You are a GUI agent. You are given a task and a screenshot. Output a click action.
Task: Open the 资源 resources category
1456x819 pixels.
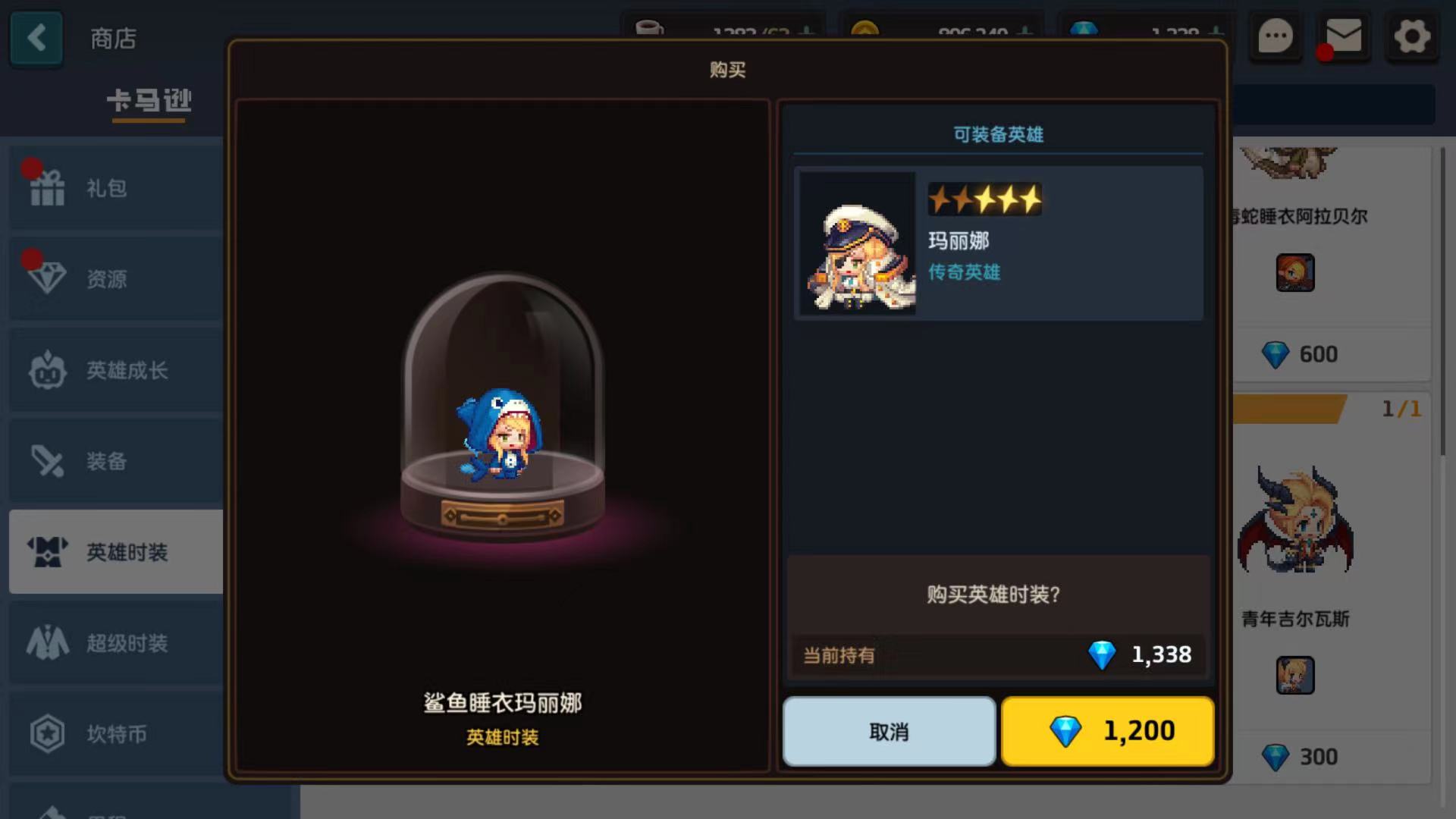pos(116,279)
